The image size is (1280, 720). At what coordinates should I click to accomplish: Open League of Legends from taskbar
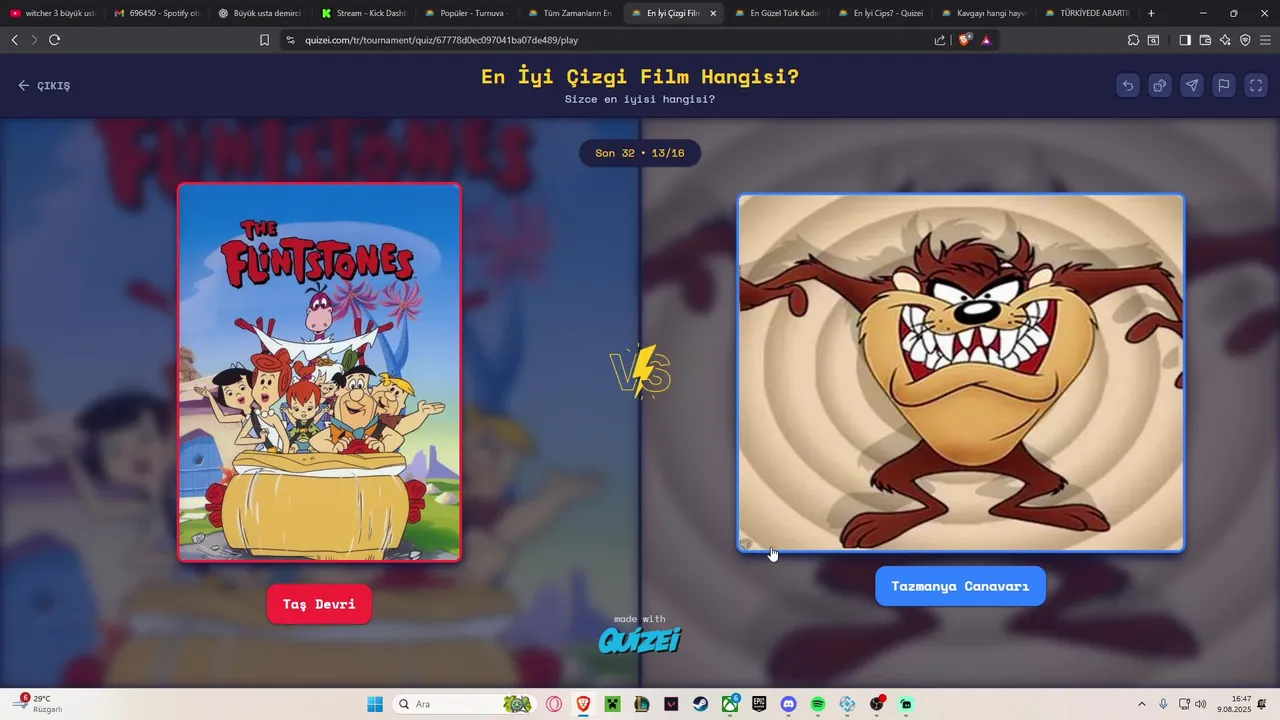point(642,704)
